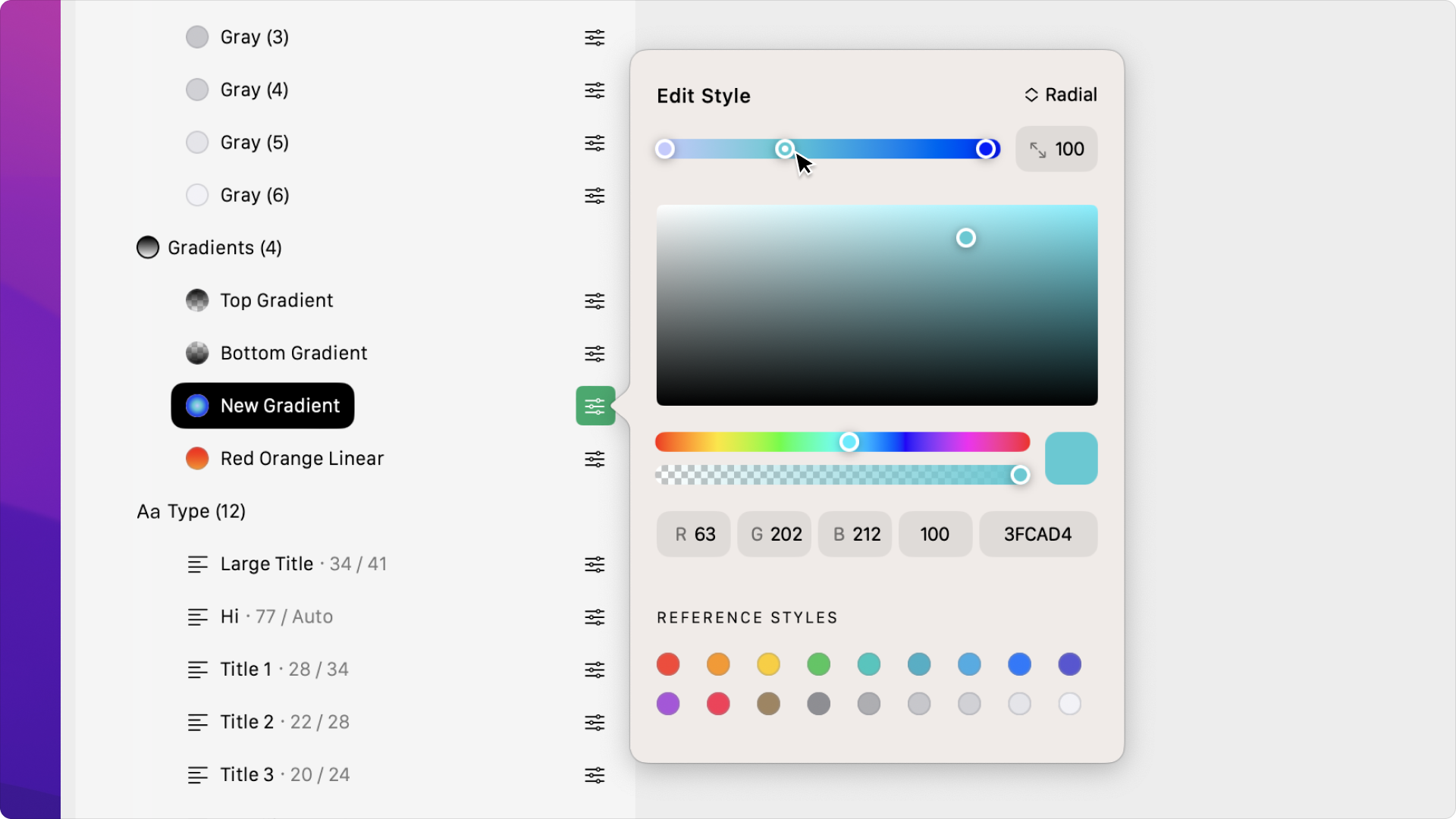Image resolution: width=1456 pixels, height=819 pixels.
Task: Click the adjust icon for Large Title
Action: coord(595,564)
